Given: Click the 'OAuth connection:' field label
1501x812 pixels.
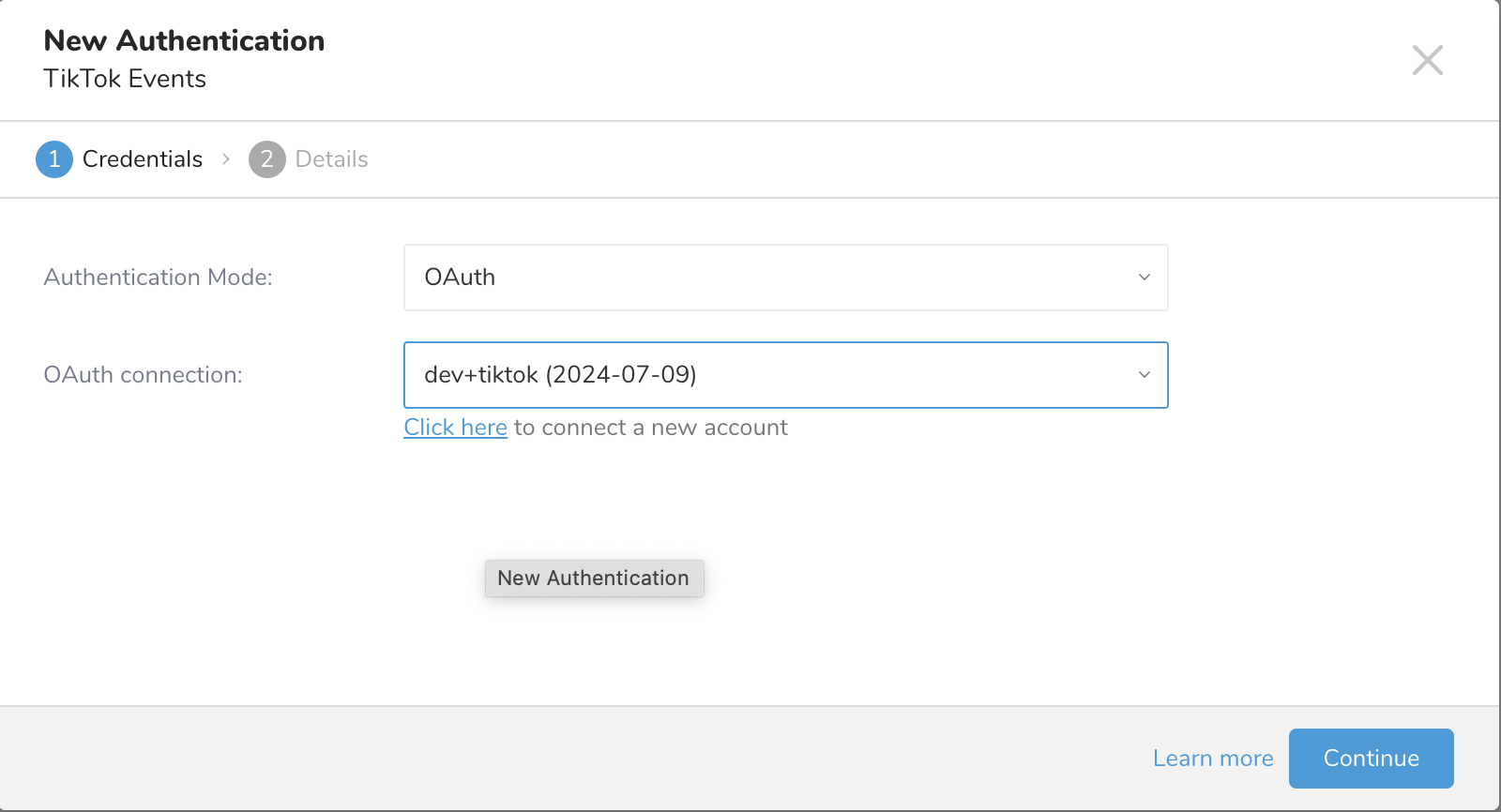Looking at the screenshot, I should [143, 375].
